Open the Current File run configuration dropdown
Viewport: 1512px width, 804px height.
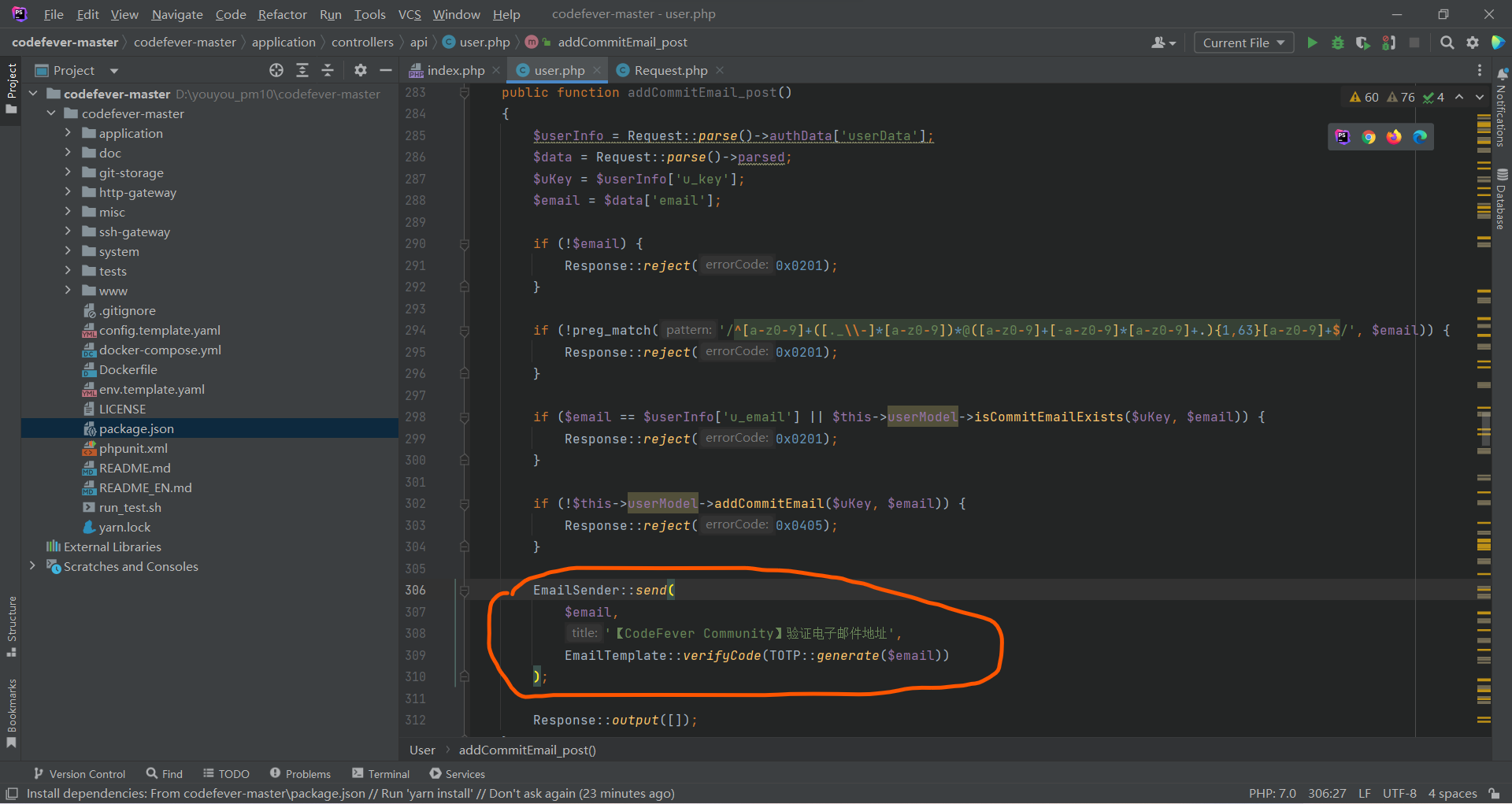click(1243, 43)
